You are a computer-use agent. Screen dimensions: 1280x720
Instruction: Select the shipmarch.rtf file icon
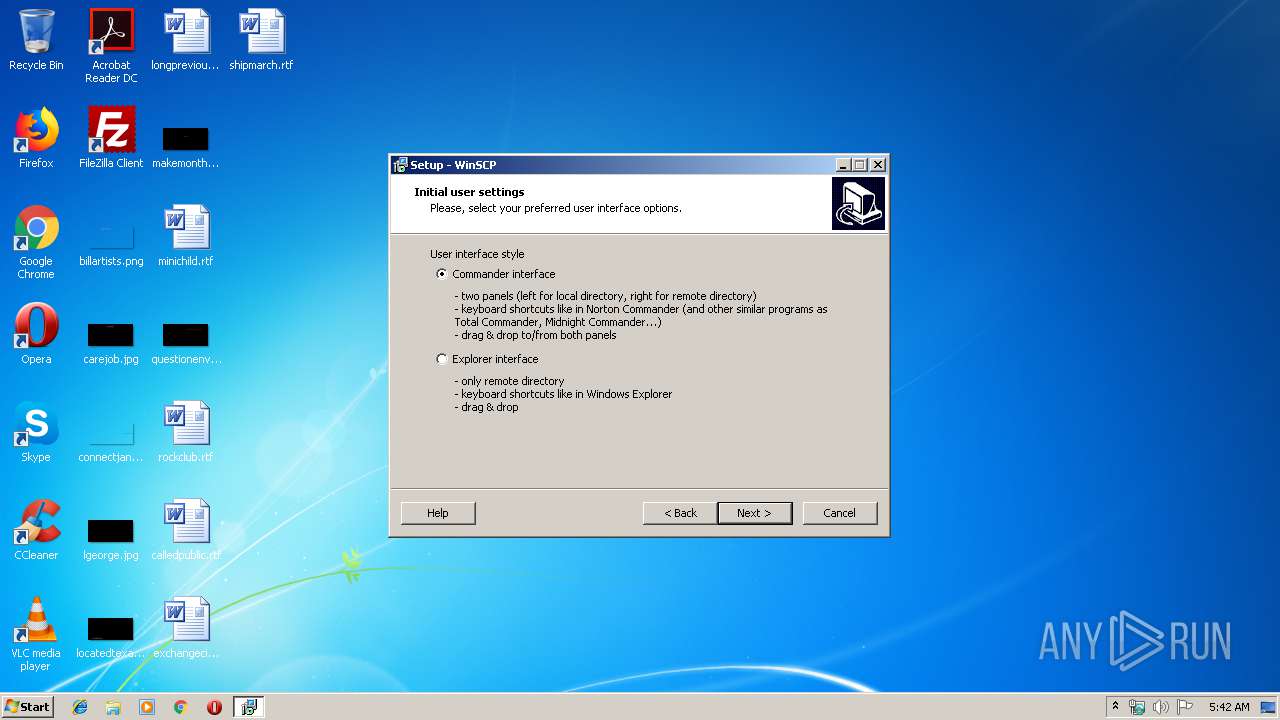(x=261, y=40)
